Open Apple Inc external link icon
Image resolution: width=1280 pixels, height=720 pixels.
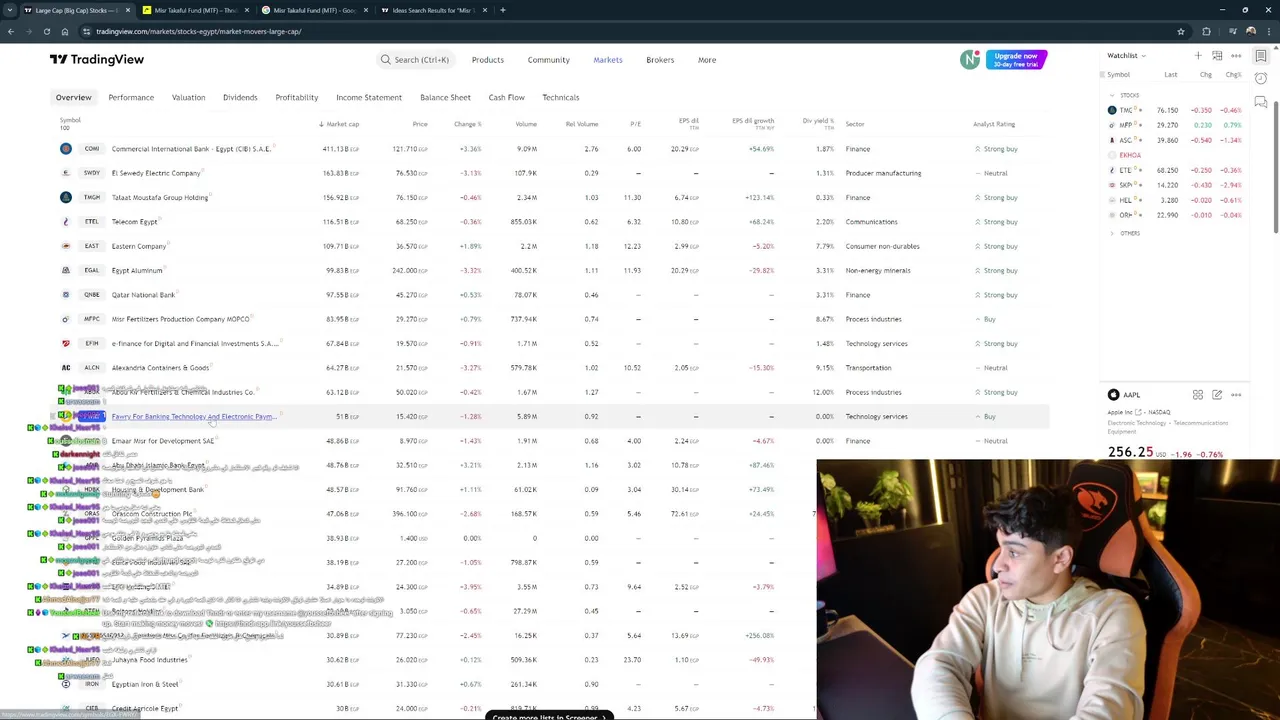1139,412
